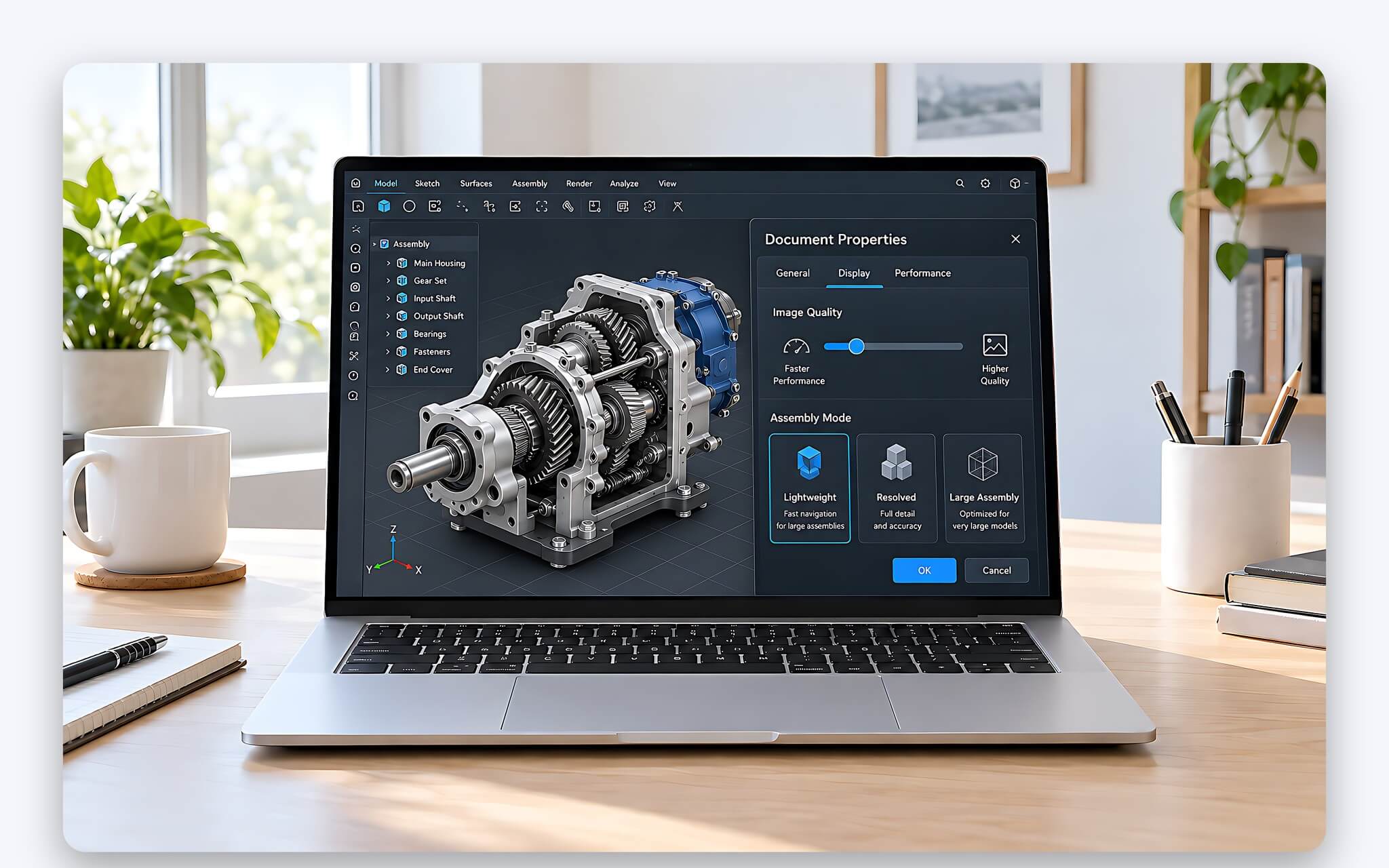This screenshot has height=868, width=1389.
Task: Open the Render menu tab
Action: 579,183
